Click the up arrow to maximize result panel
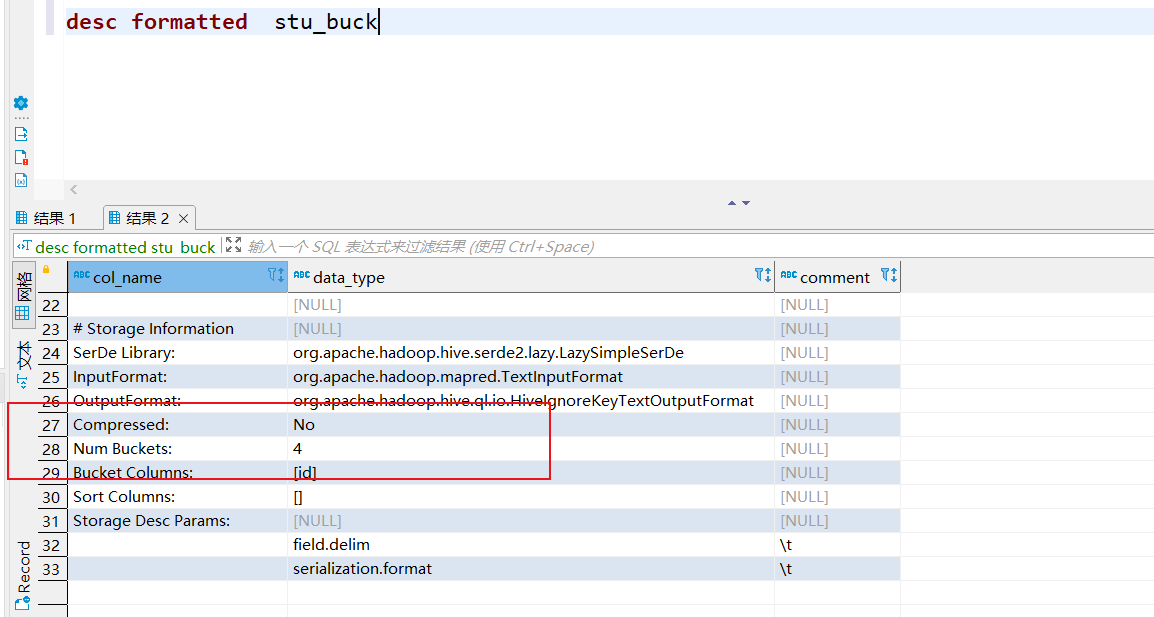The height and width of the screenshot is (617, 1154). pyautogui.click(x=732, y=202)
